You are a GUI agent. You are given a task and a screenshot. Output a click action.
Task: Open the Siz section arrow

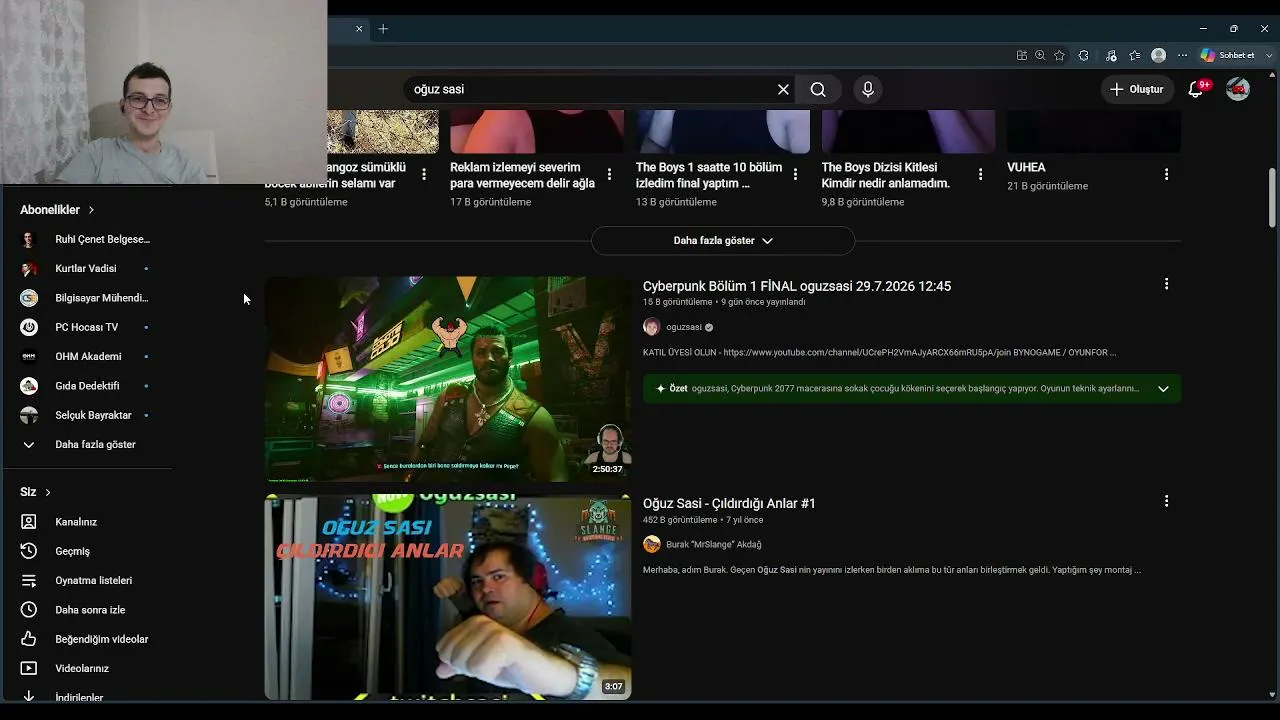coord(47,492)
